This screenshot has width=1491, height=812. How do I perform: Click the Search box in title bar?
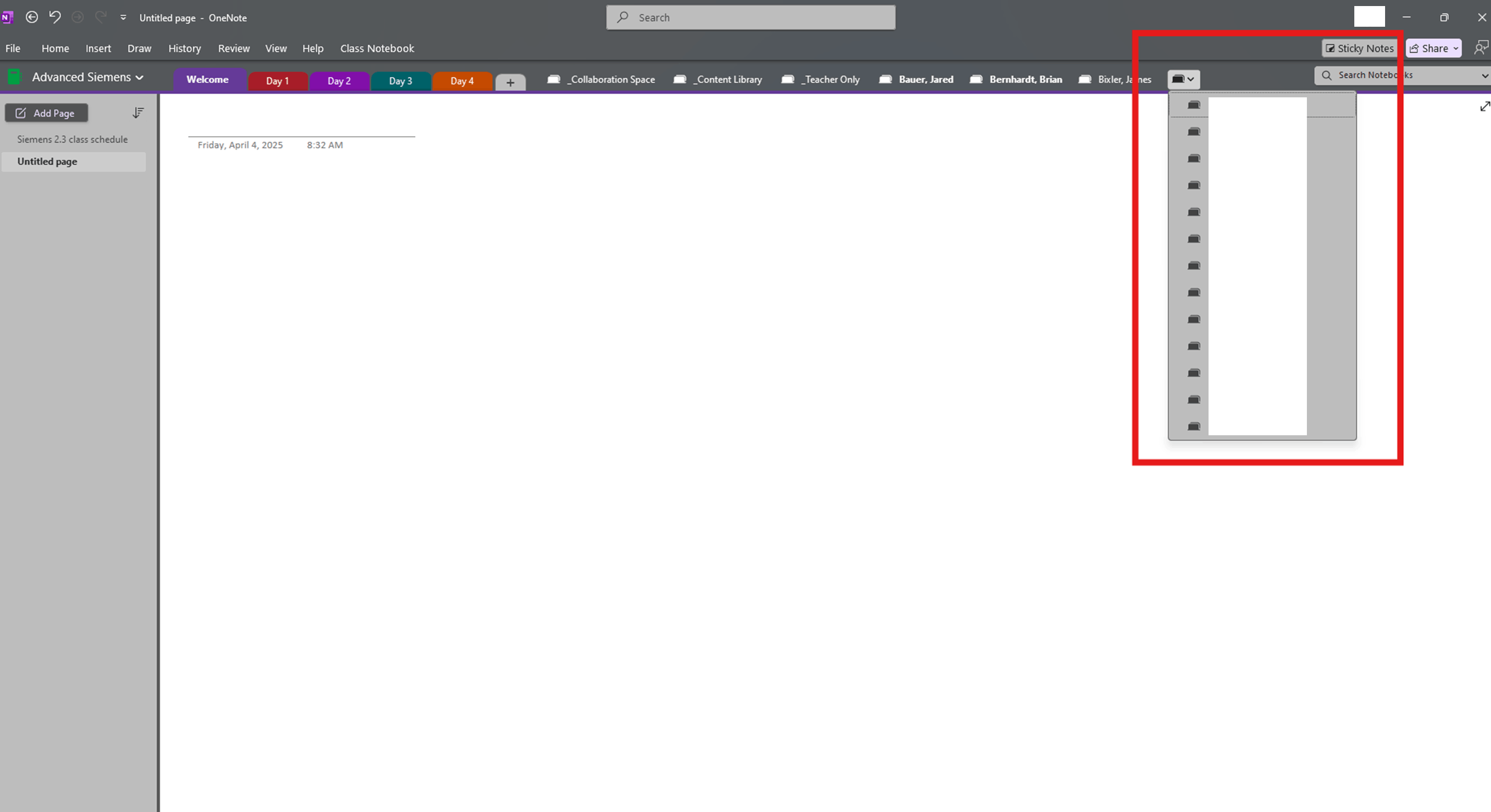coord(750,17)
